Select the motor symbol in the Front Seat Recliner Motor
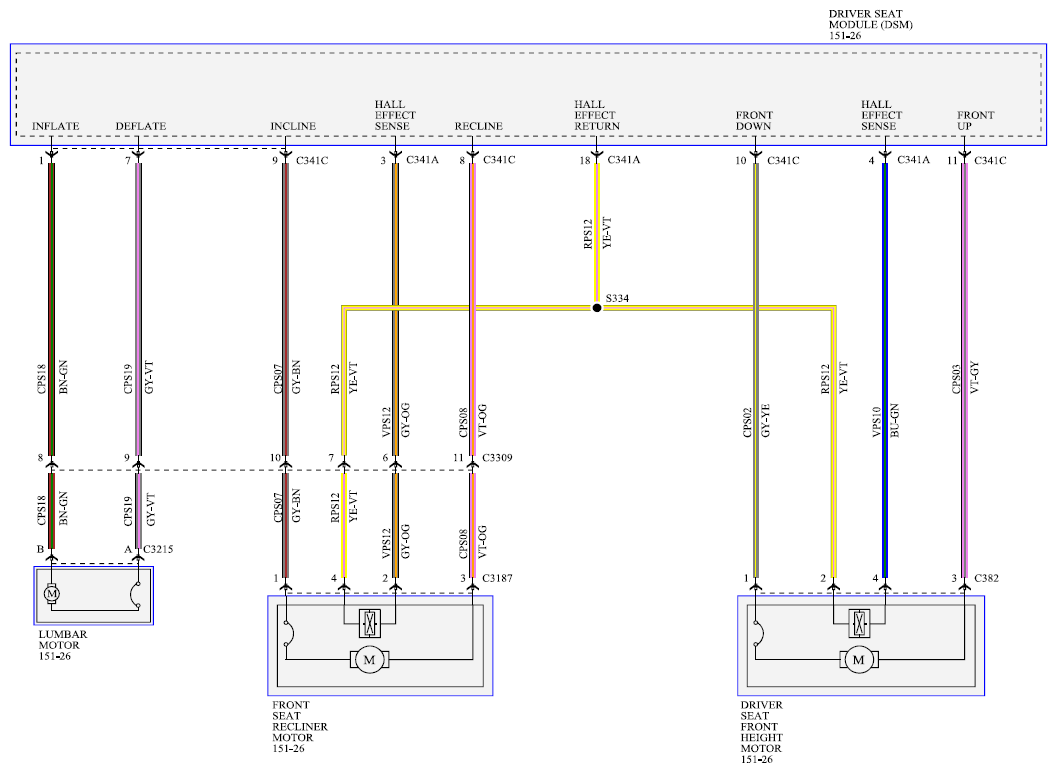The height and width of the screenshot is (772, 1057). click(x=369, y=659)
